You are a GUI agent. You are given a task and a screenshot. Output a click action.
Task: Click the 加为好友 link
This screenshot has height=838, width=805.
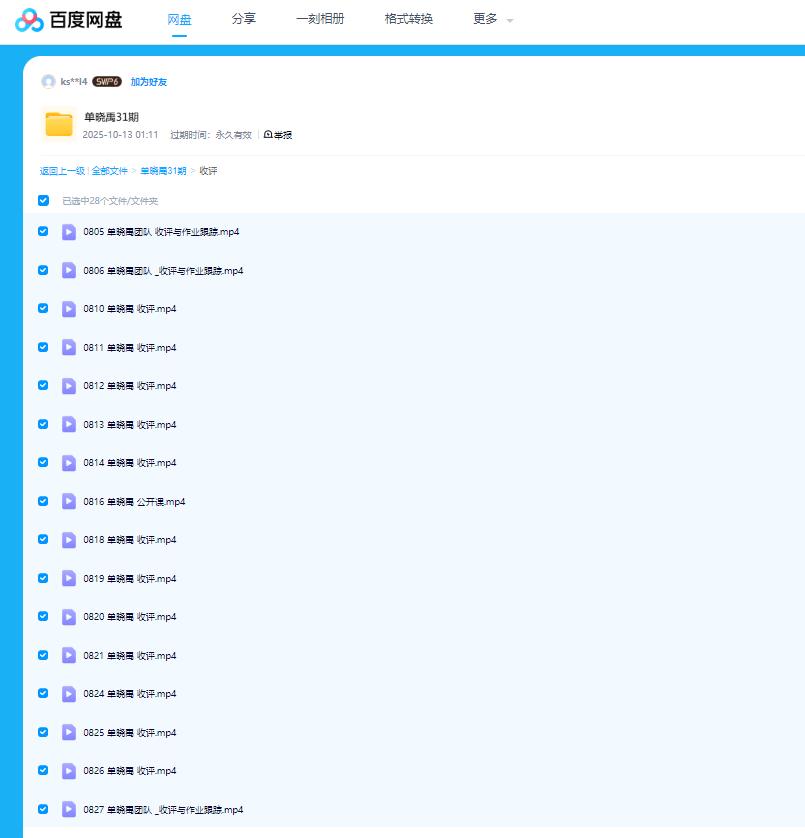pyautogui.click(x=149, y=82)
